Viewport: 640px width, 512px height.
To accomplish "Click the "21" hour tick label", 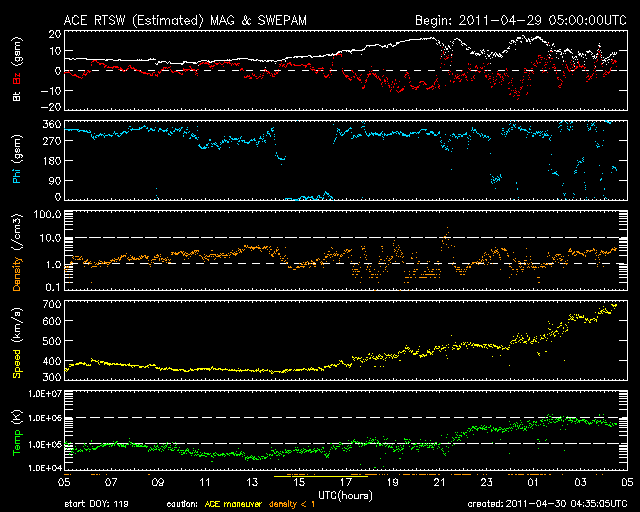I will [x=440, y=482].
